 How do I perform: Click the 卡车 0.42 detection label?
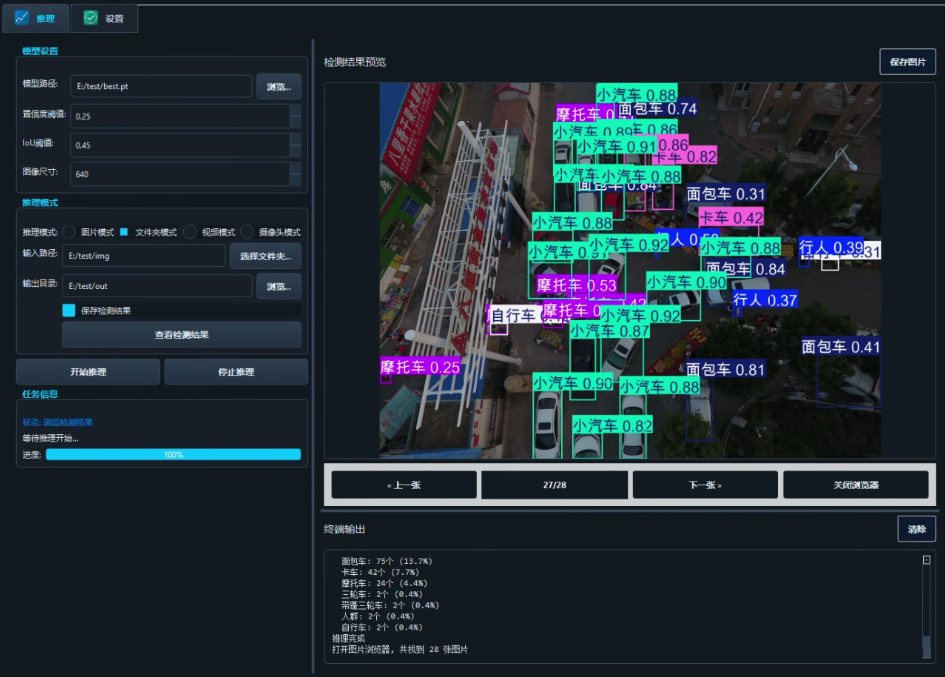pyautogui.click(x=731, y=217)
